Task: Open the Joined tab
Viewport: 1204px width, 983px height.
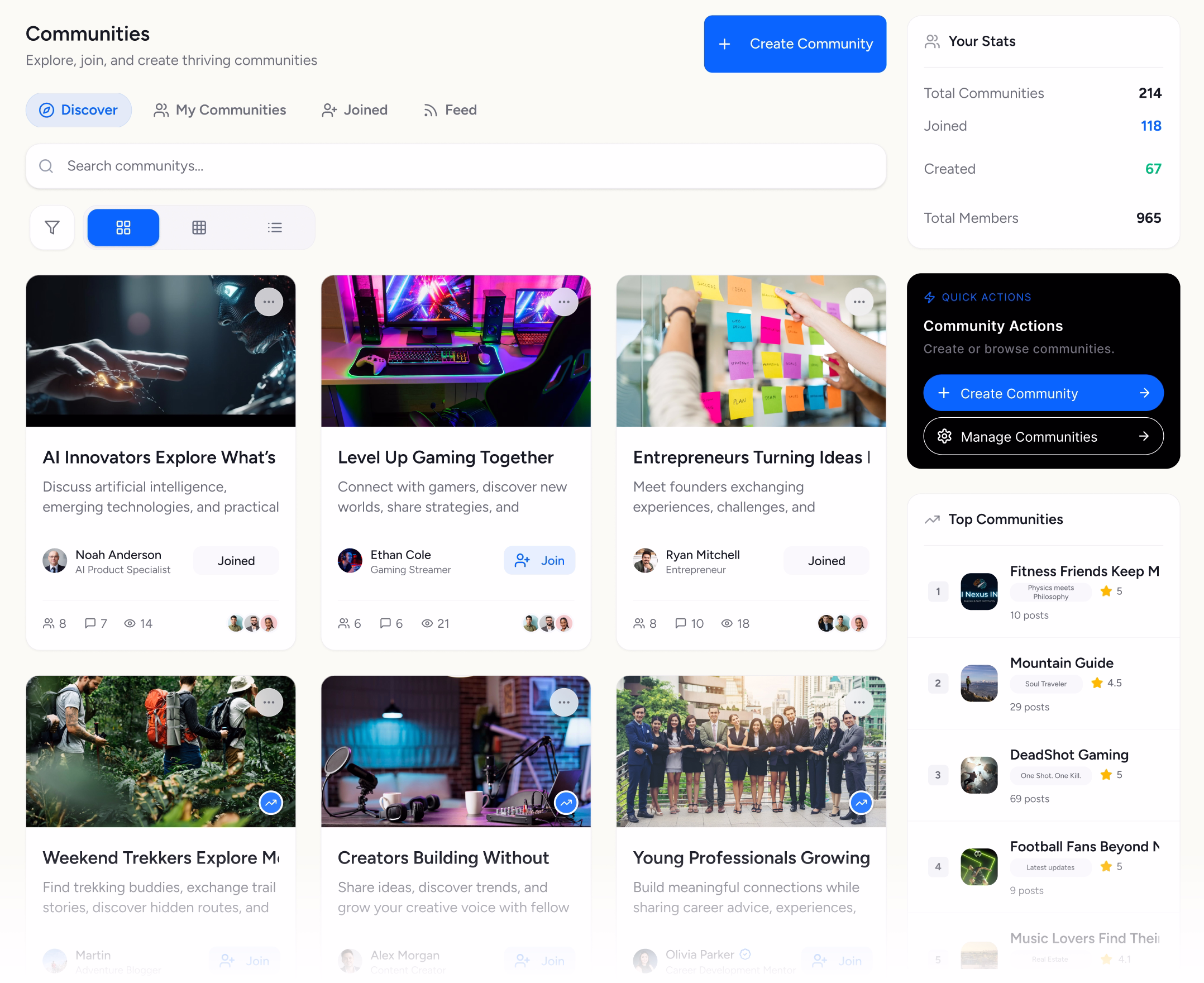Action: coord(355,110)
